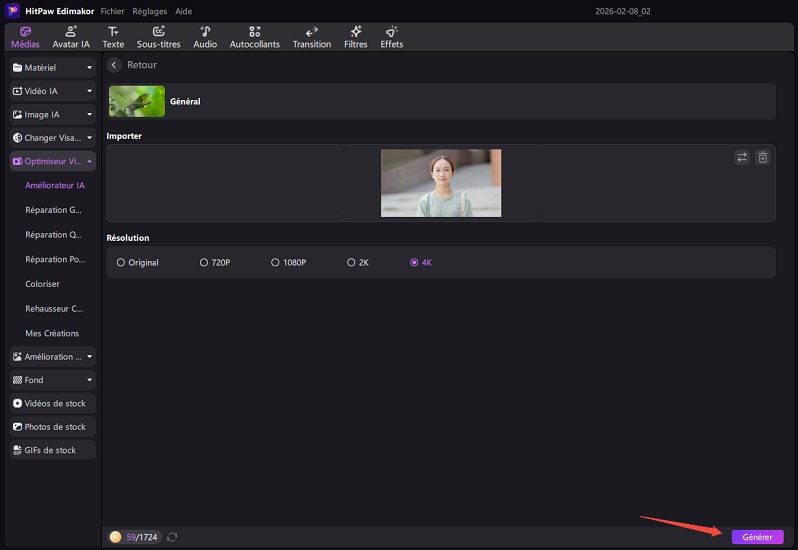Click the Retour label
798x550 pixels.
click(x=142, y=65)
